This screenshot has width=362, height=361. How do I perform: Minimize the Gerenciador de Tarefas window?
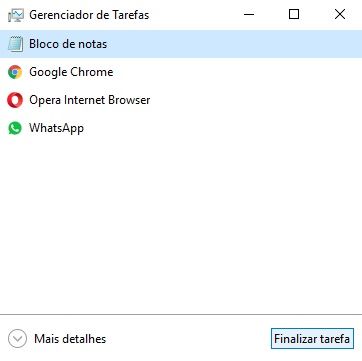249,14
